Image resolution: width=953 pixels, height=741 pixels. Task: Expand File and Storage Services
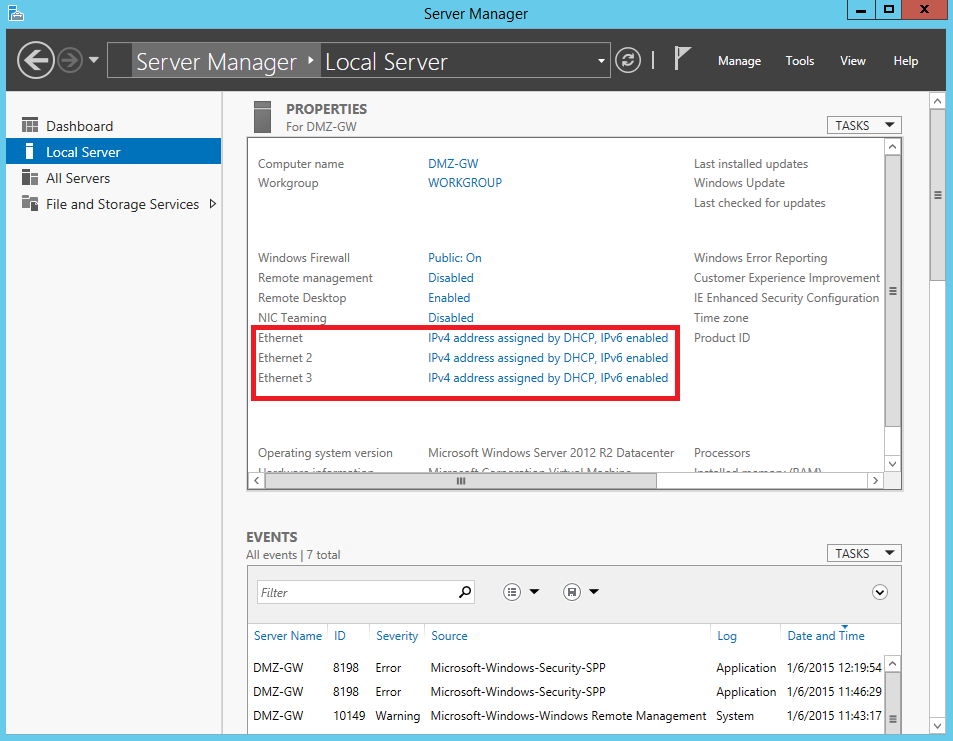click(x=214, y=204)
